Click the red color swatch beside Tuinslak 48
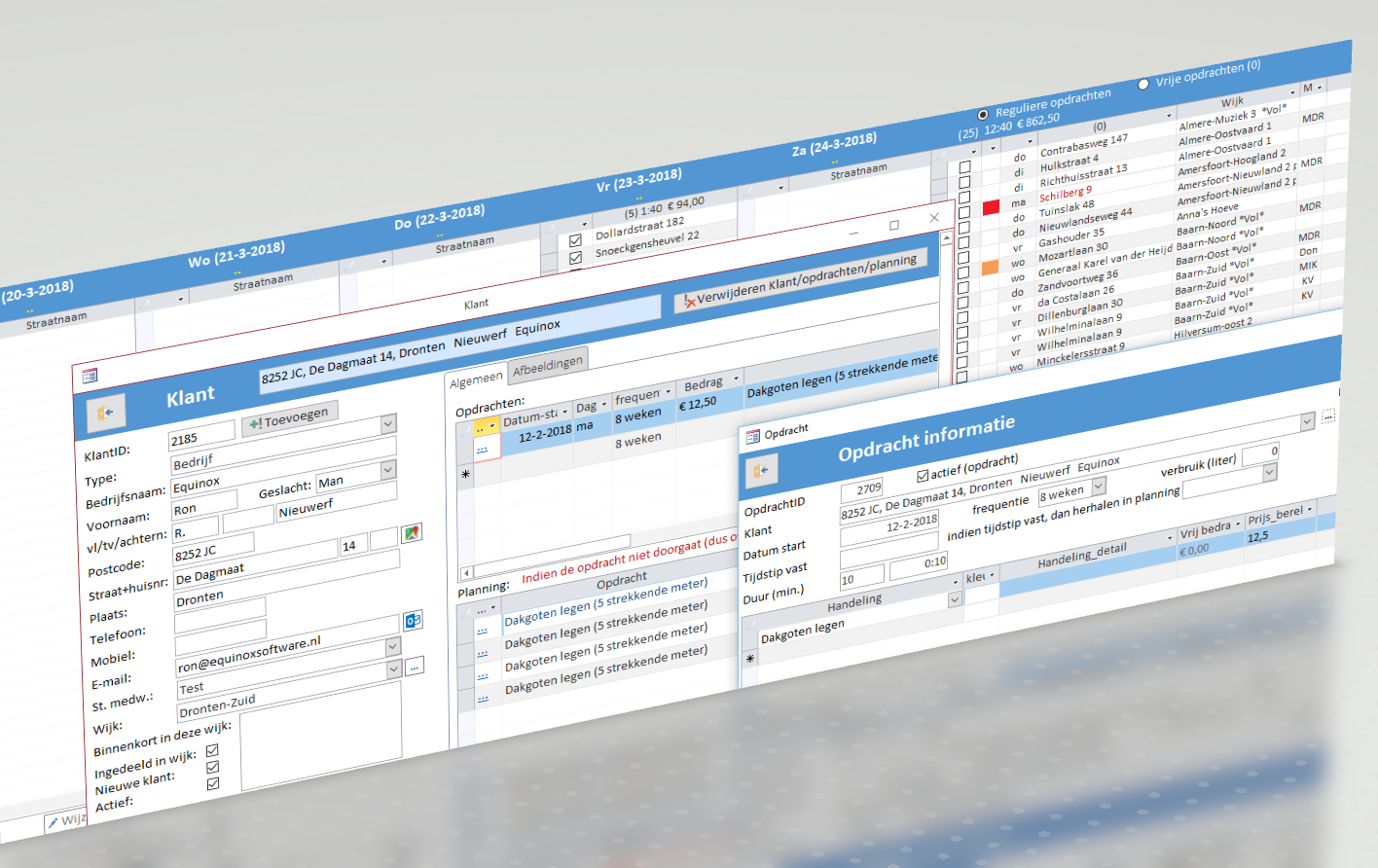The image size is (1378, 868). [990, 206]
